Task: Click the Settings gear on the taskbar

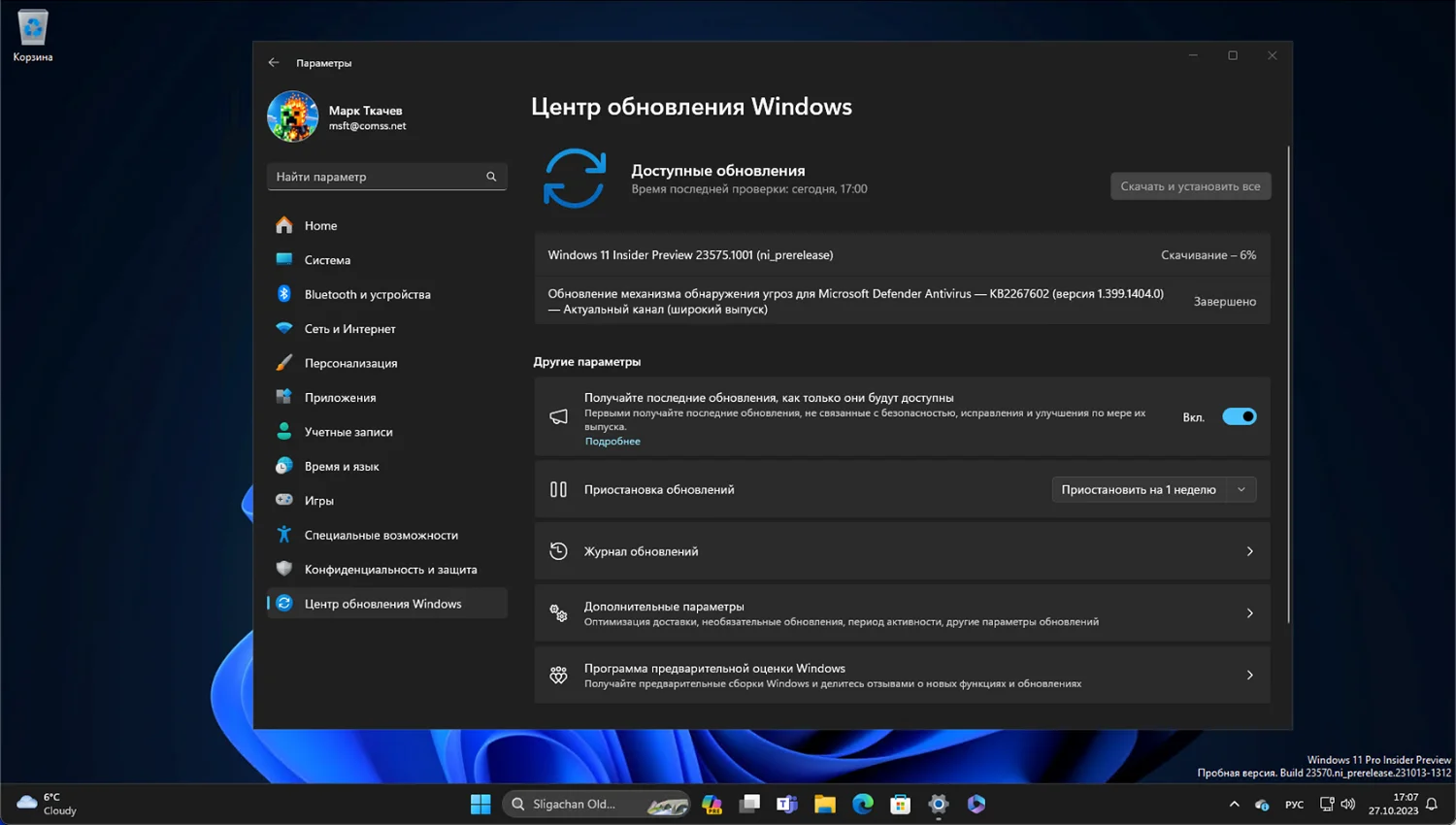Action: click(x=939, y=804)
